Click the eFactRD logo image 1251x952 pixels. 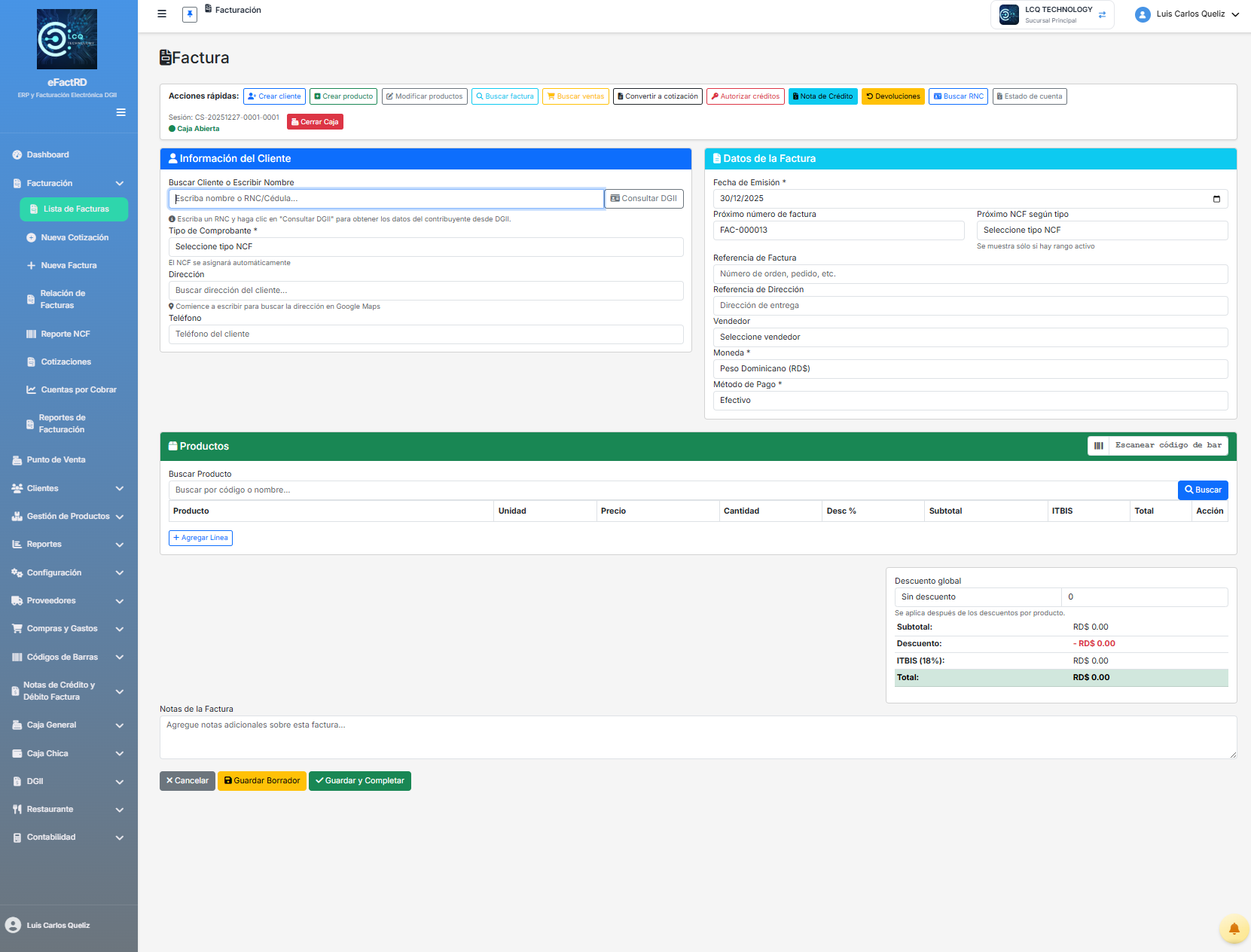click(x=67, y=39)
